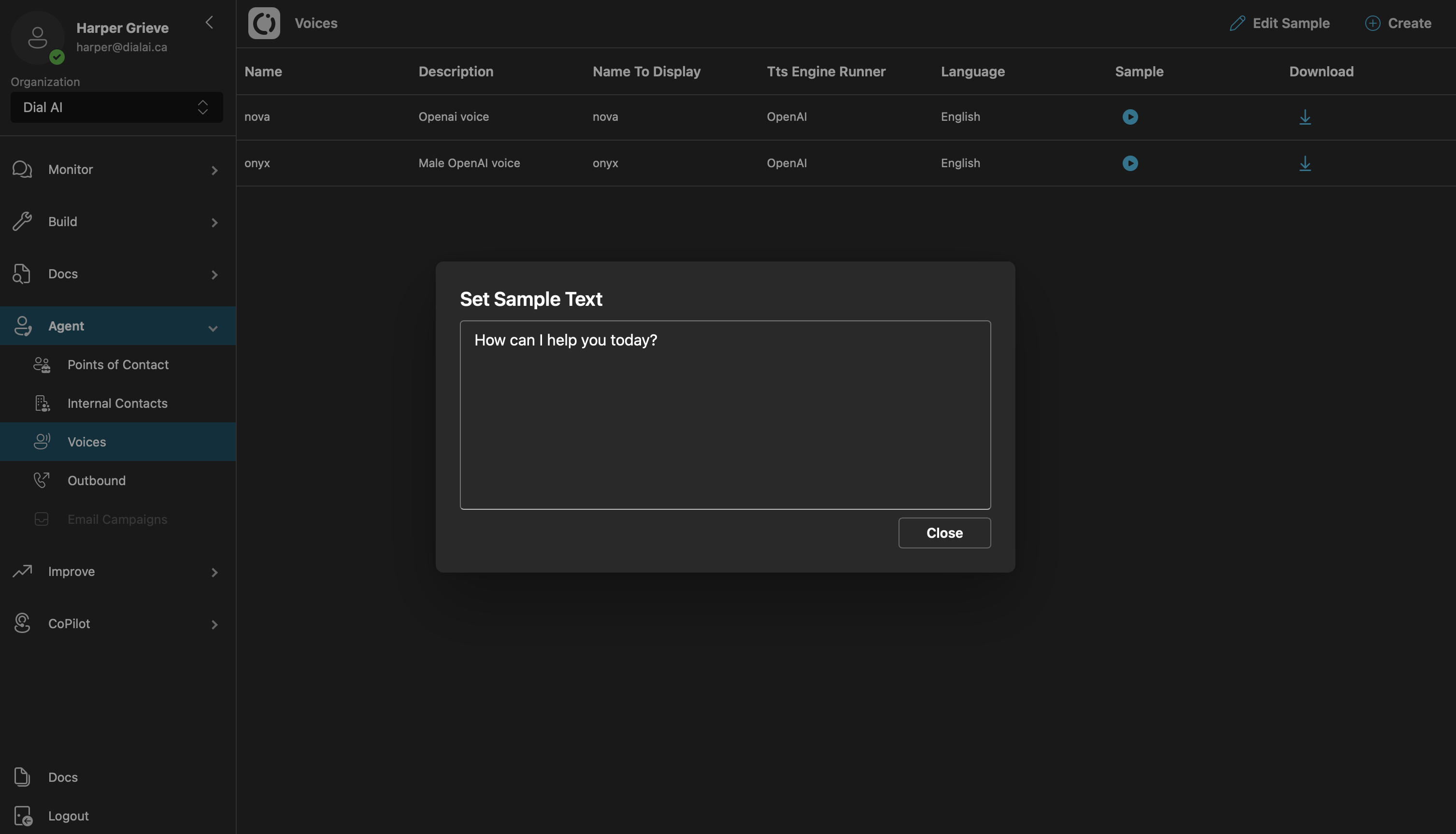Download the nova voice file

pos(1305,117)
